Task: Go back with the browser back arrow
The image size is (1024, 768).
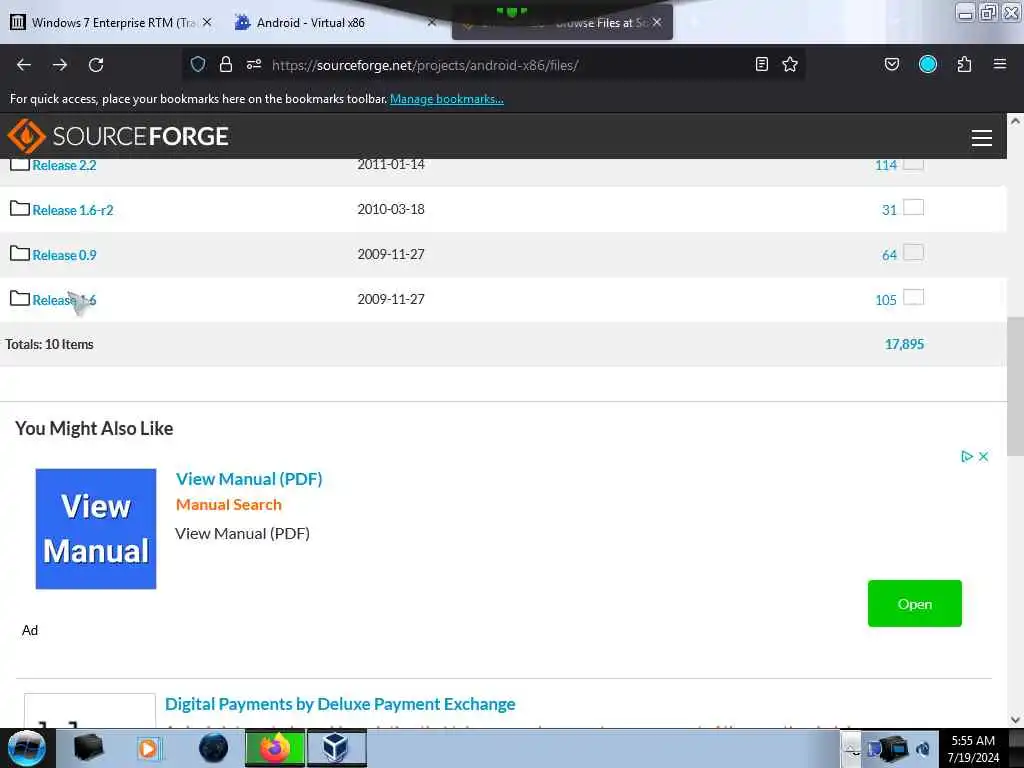Action: (x=24, y=65)
